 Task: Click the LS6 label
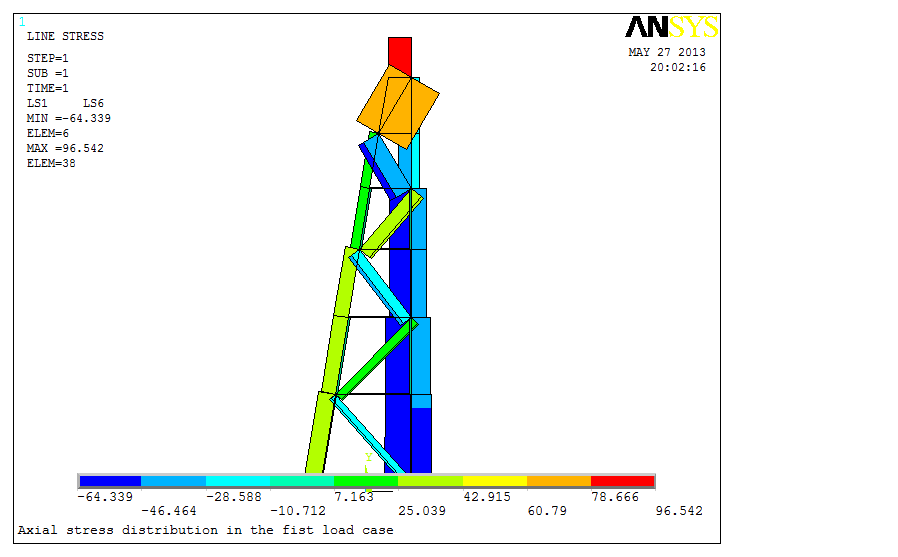[x=93, y=104]
